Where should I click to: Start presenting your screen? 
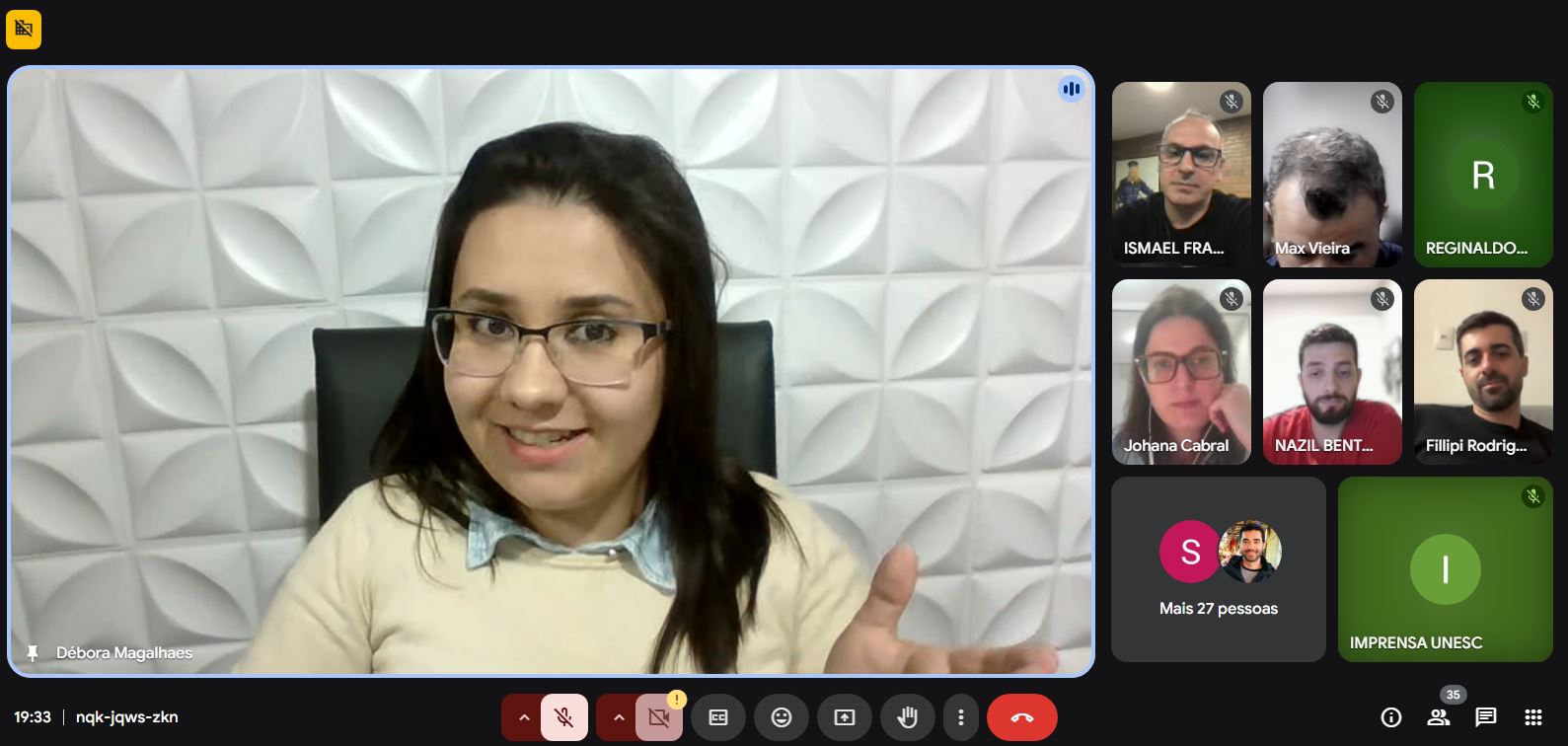[x=845, y=717]
